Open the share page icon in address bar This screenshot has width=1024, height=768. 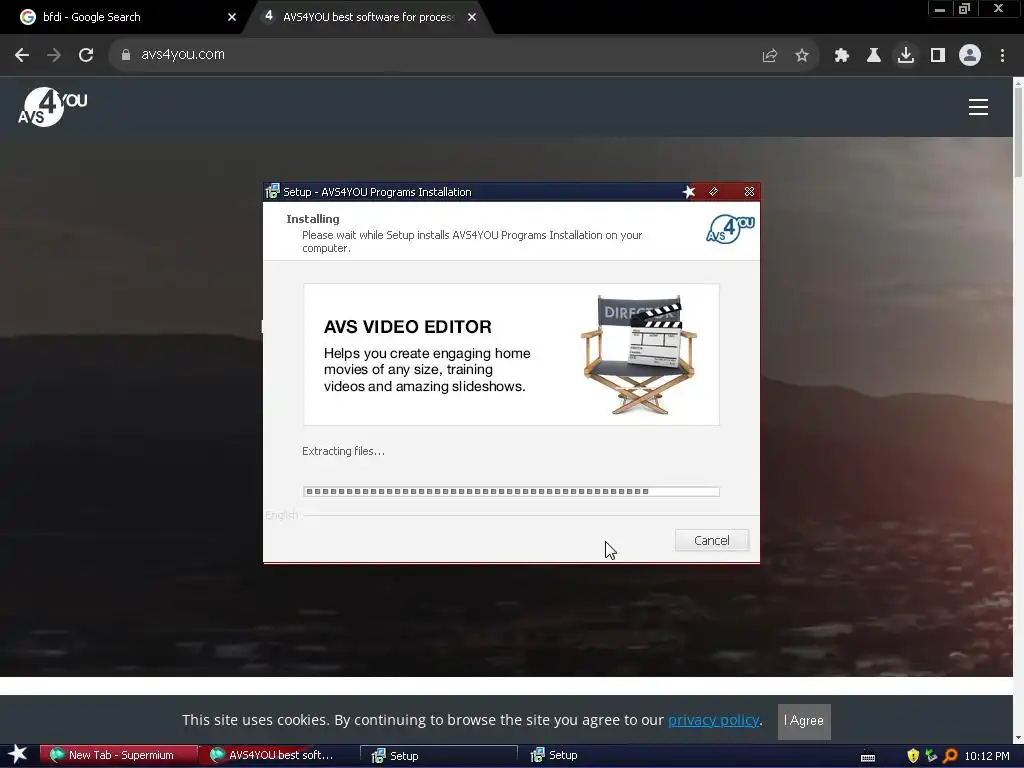(x=770, y=56)
